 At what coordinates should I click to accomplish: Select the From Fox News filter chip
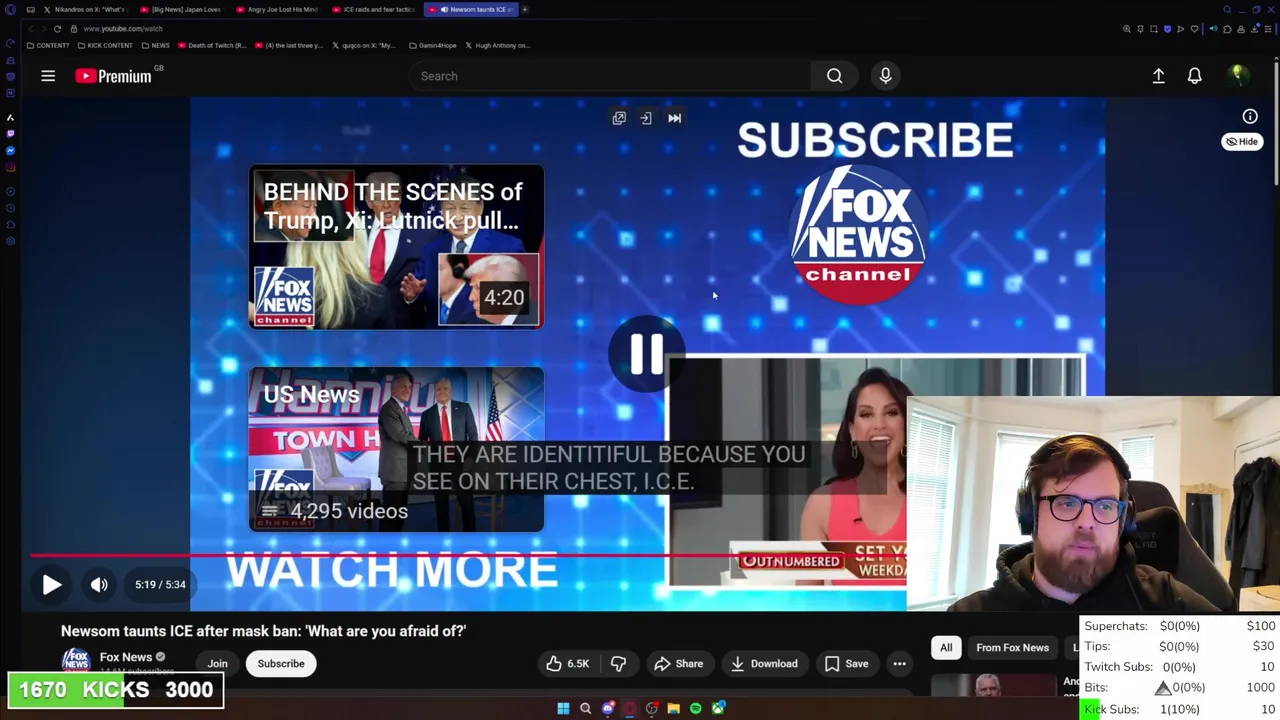tap(1012, 648)
